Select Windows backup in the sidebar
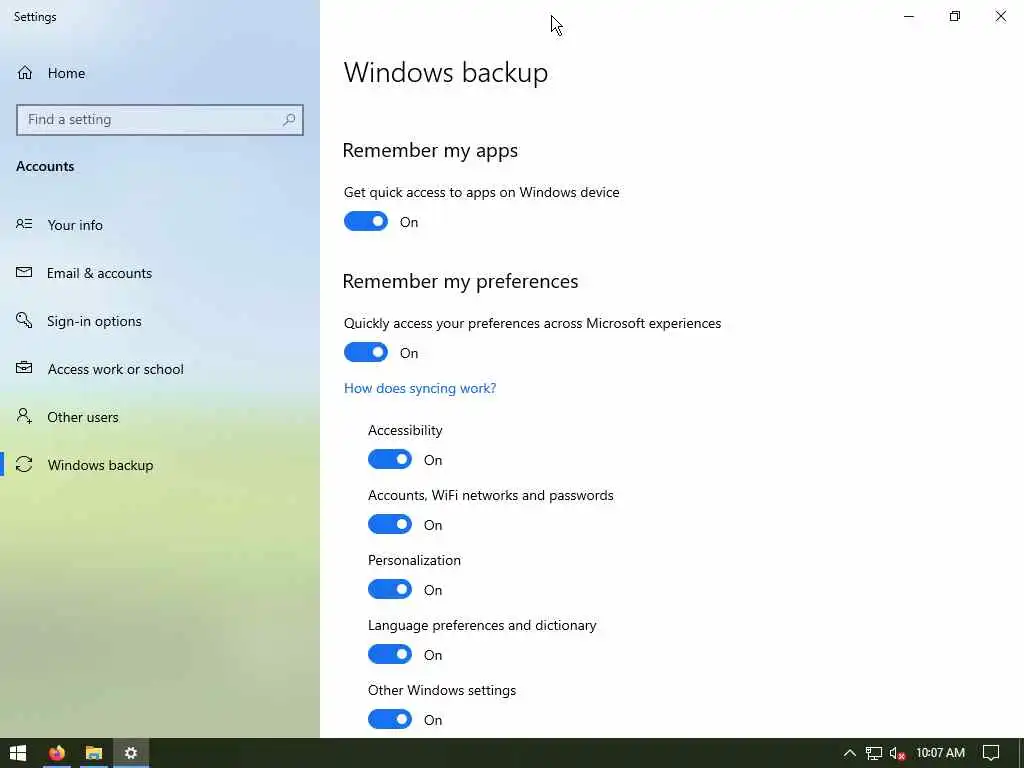1024x768 pixels. click(159, 465)
